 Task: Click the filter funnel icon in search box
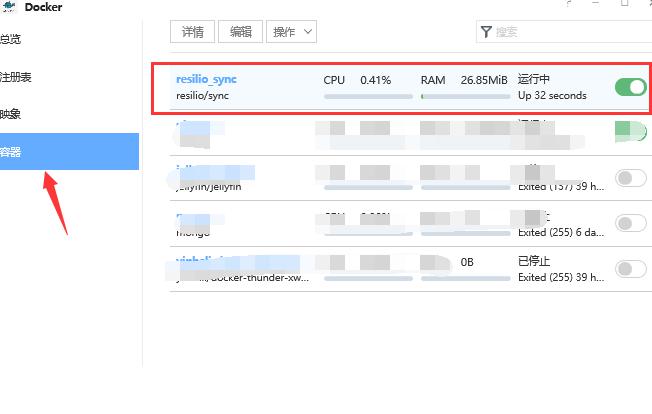click(x=486, y=32)
